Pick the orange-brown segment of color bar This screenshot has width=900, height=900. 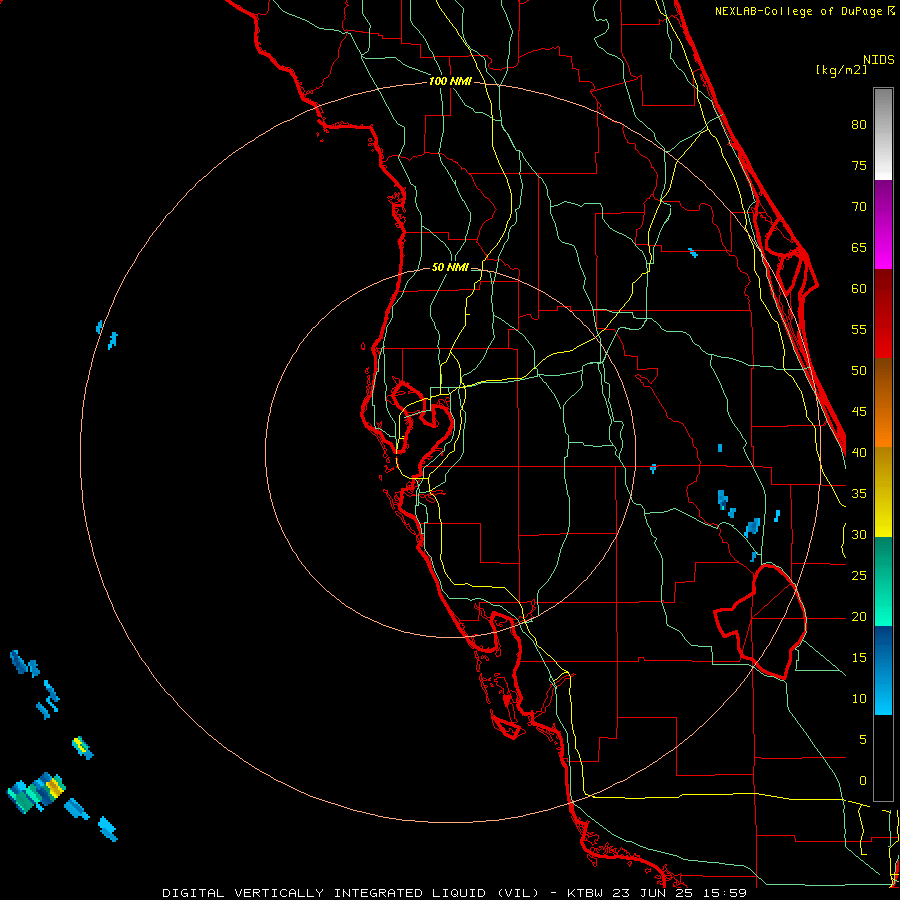[883, 403]
